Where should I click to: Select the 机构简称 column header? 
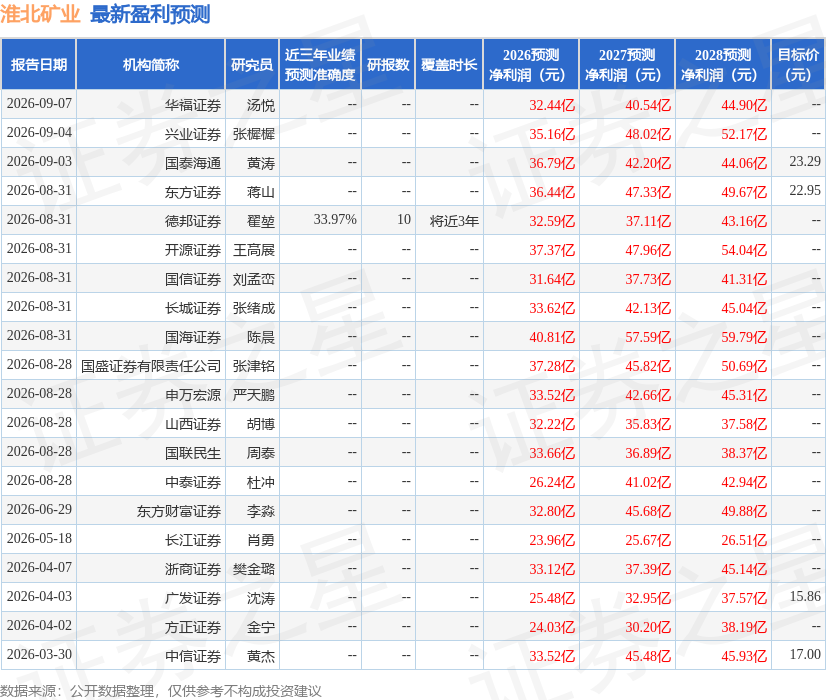pos(151,65)
